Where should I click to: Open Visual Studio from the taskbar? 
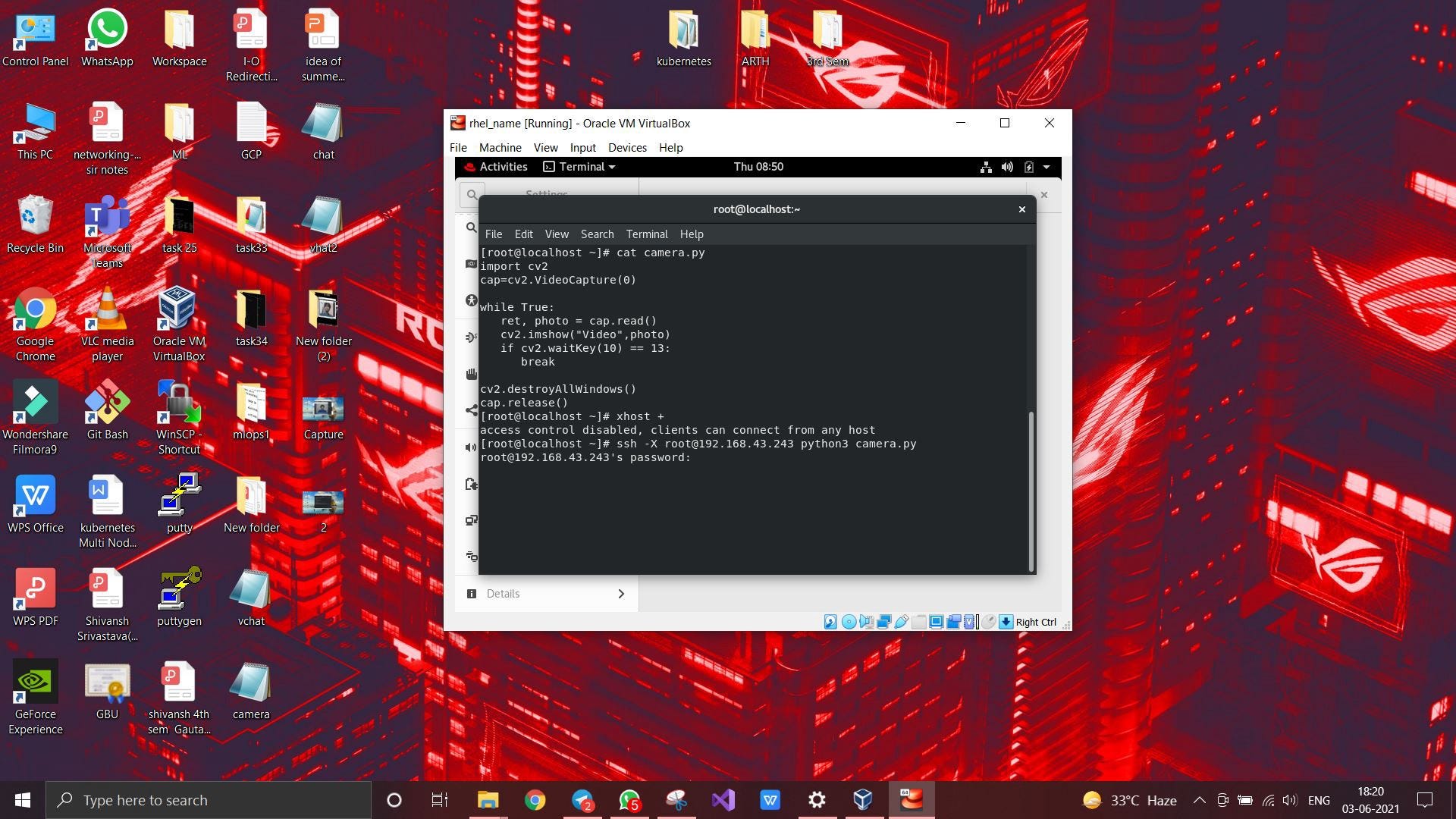723,800
